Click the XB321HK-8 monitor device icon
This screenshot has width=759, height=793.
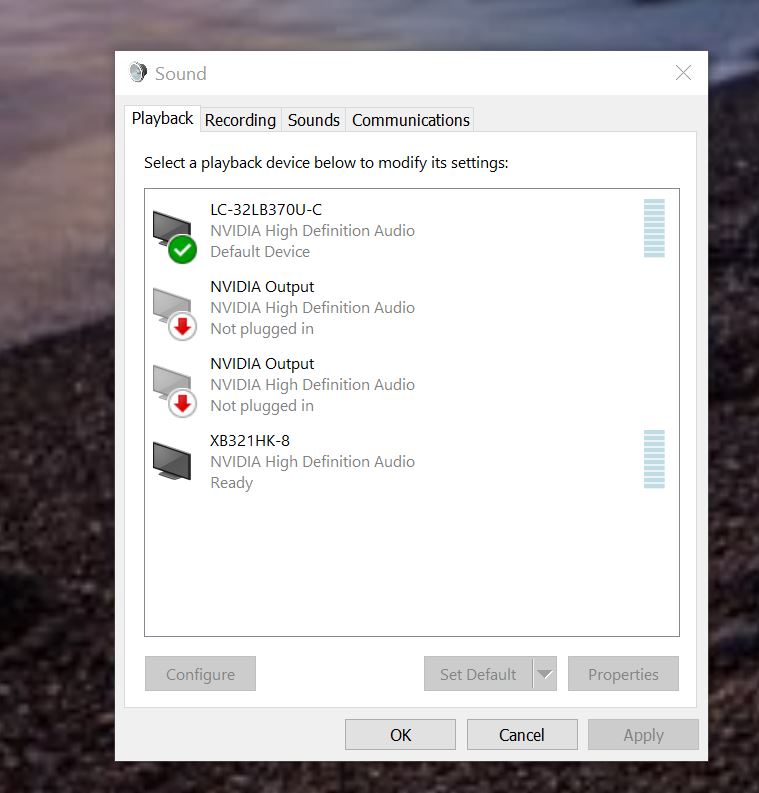tap(172, 461)
